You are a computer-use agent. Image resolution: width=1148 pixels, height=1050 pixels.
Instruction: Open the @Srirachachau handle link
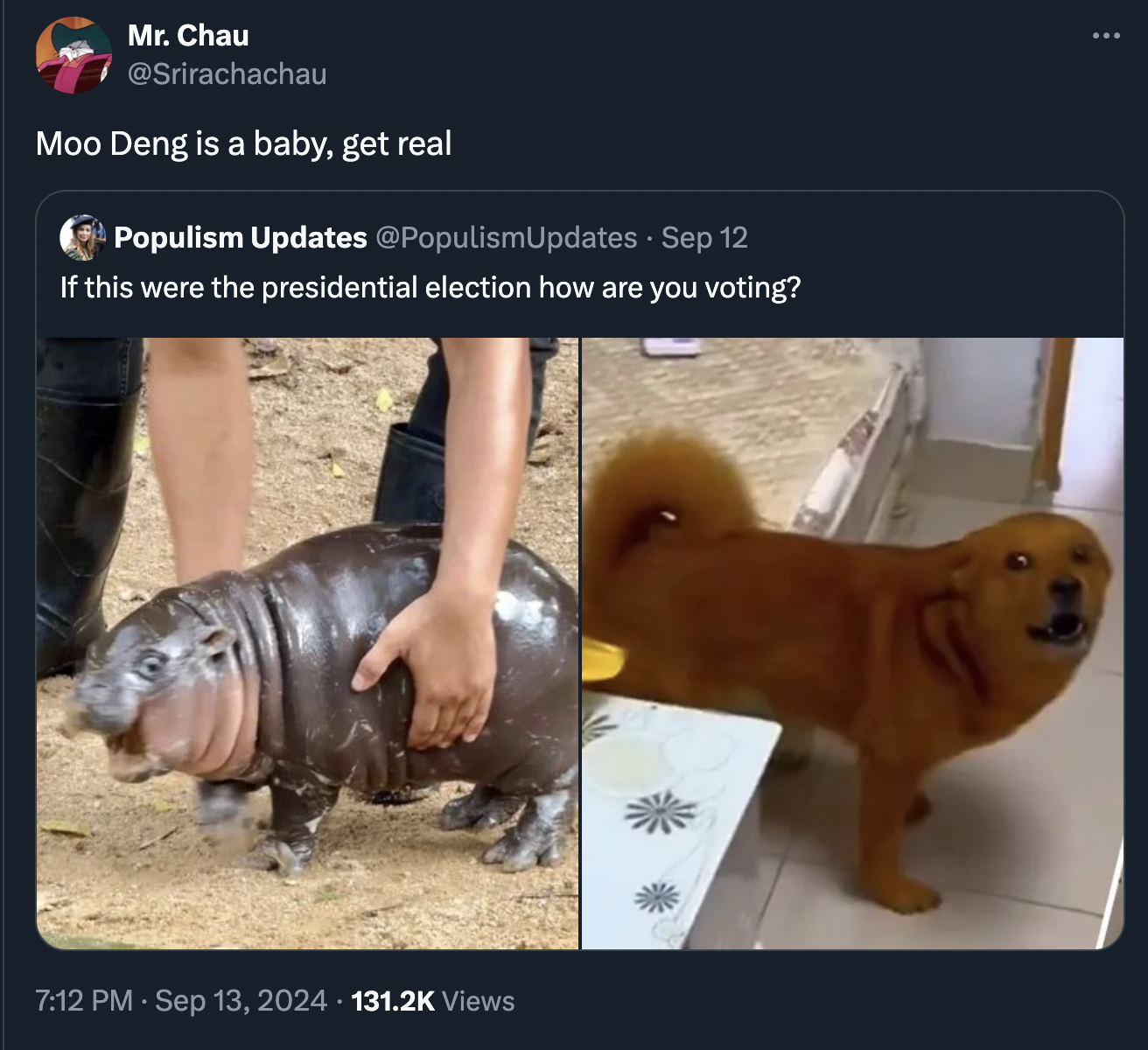pyautogui.click(x=227, y=74)
